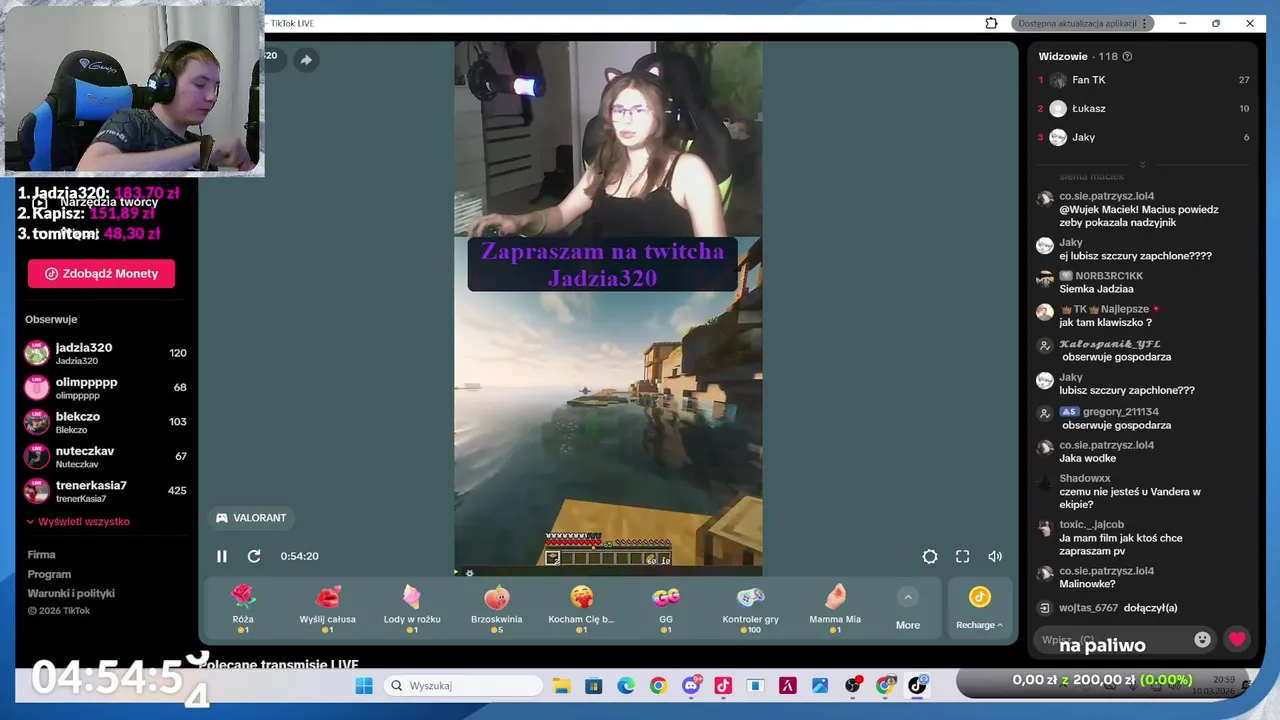Viewport: 1280px width, 720px height.
Task: Open stream quality settings icon
Action: tap(930, 556)
